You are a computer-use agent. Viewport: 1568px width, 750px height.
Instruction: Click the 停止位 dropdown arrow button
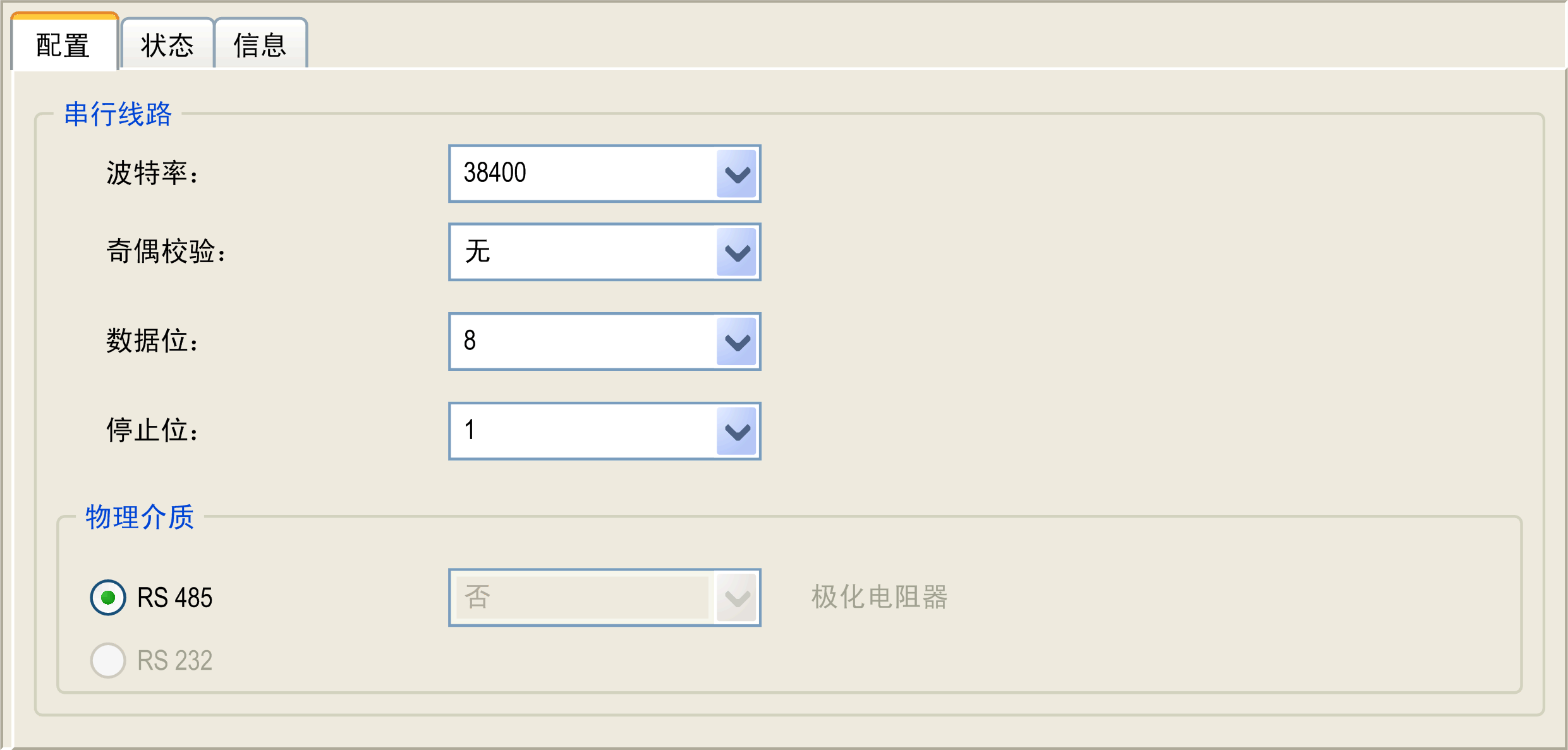click(x=736, y=432)
